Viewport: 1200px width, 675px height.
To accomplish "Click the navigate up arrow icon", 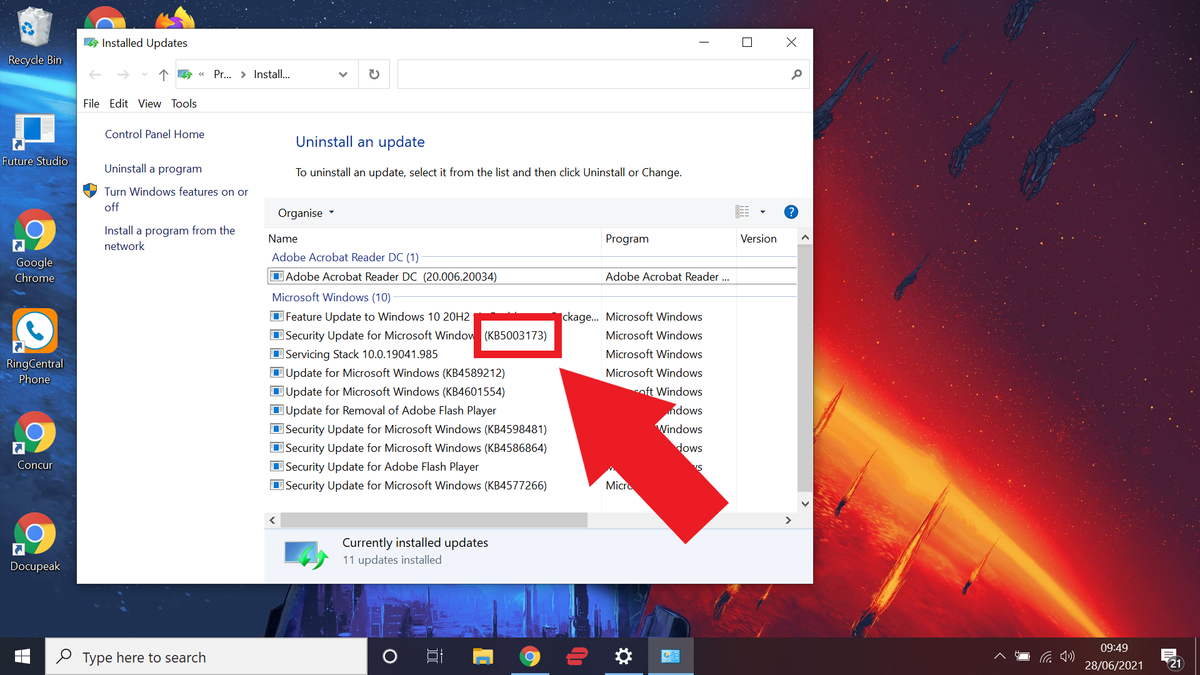I will pos(162,73).
